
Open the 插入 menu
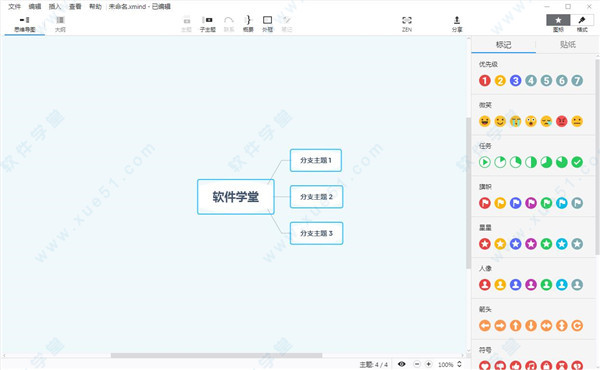55,7
